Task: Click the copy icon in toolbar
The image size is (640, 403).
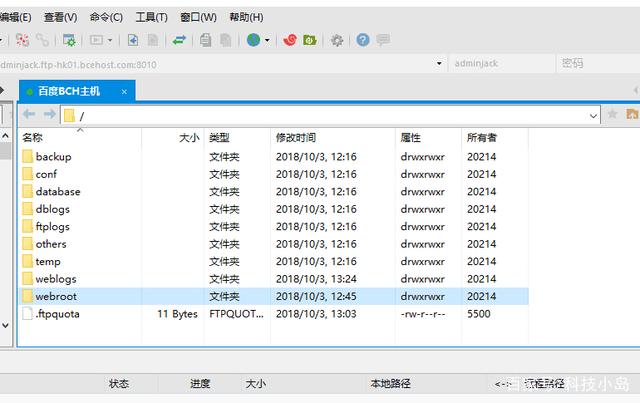Action: (205, 40)
